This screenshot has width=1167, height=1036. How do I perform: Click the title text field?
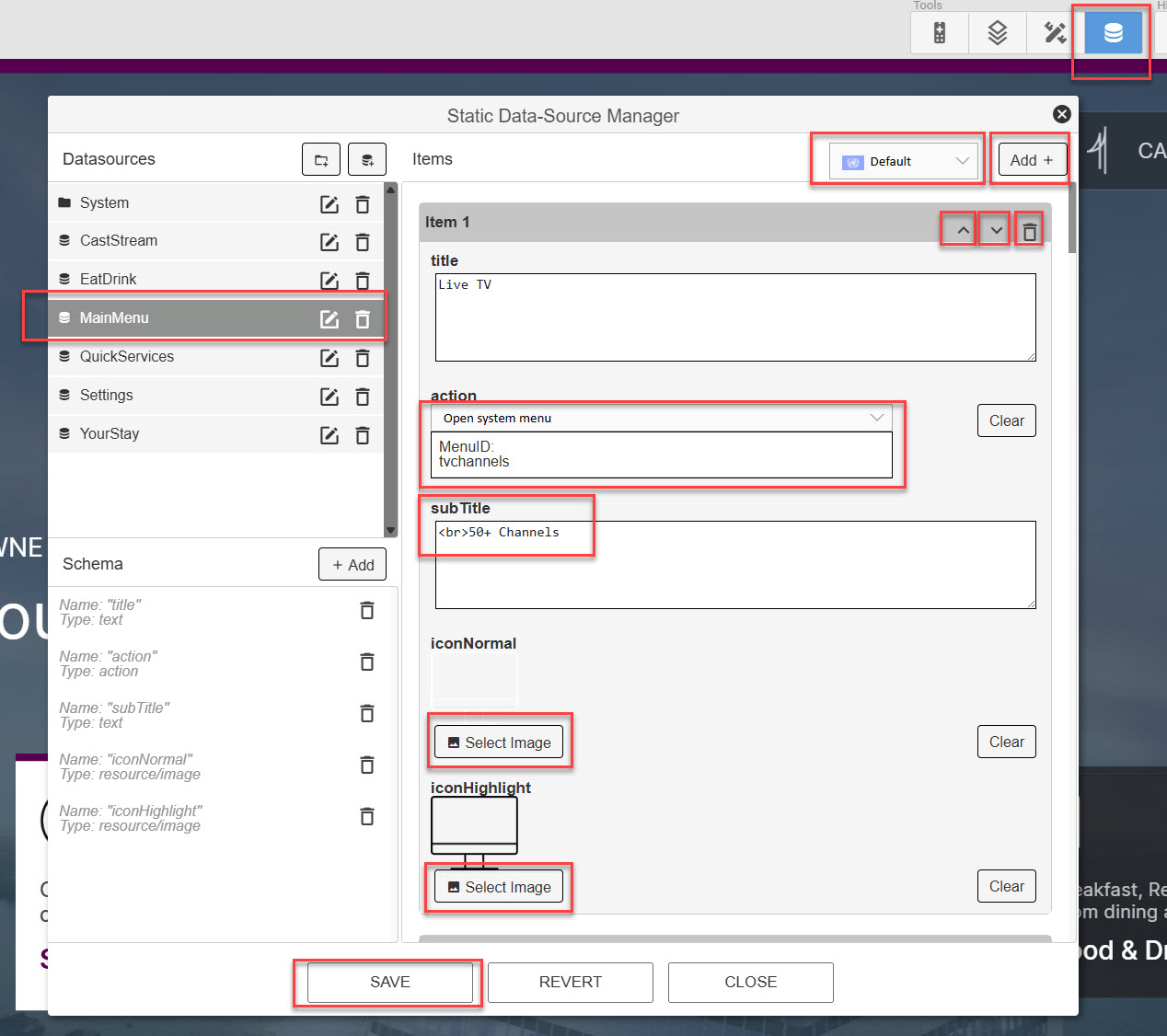pos(734,317)
